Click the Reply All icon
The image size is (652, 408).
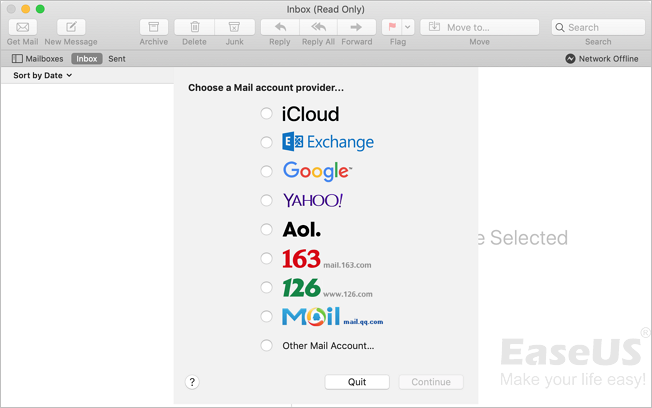pyautogui.click(x=318, y=27)
